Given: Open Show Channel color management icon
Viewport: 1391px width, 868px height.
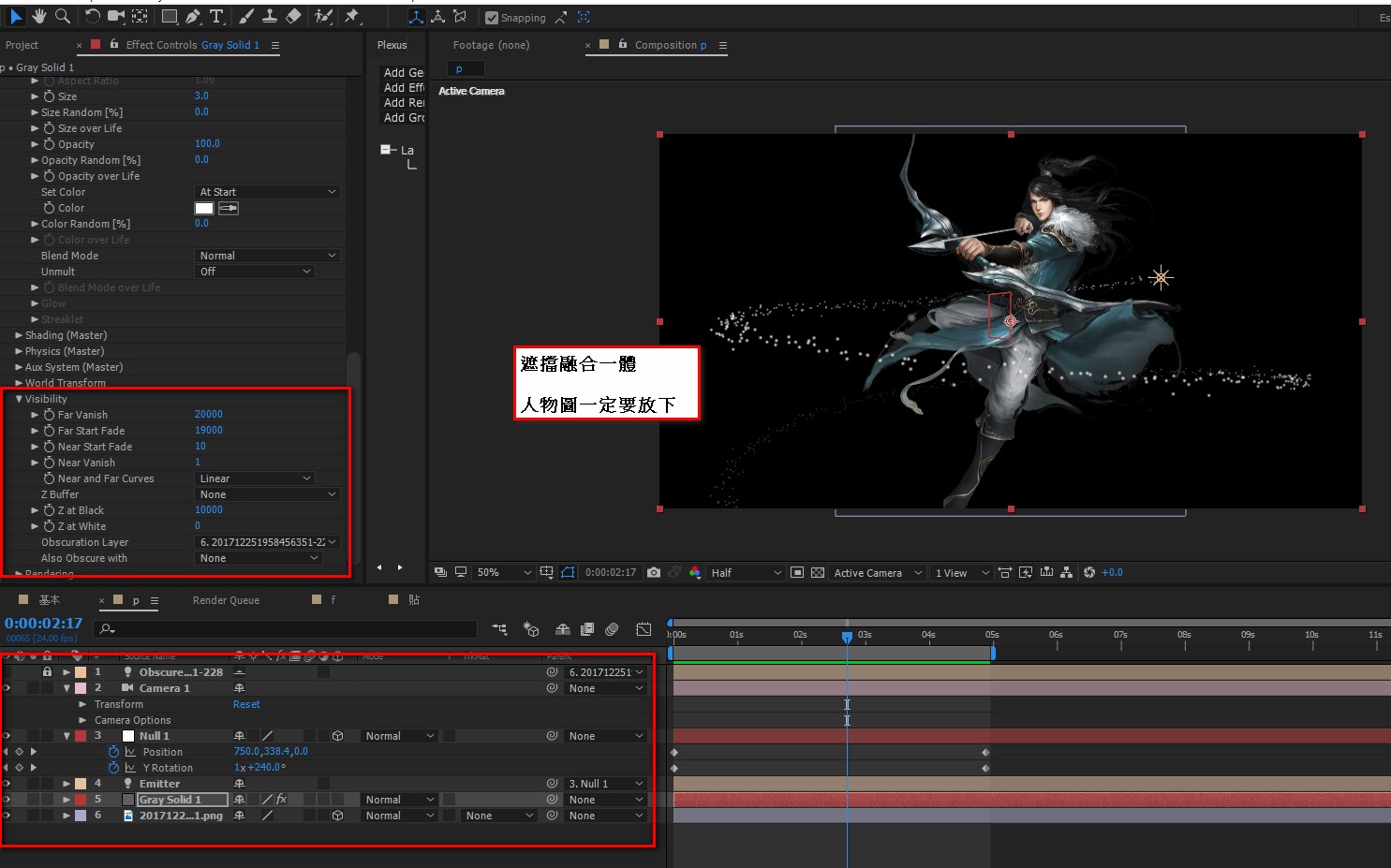Looking at the screenshot, I should pyautogui.click(x=694, y=572).
